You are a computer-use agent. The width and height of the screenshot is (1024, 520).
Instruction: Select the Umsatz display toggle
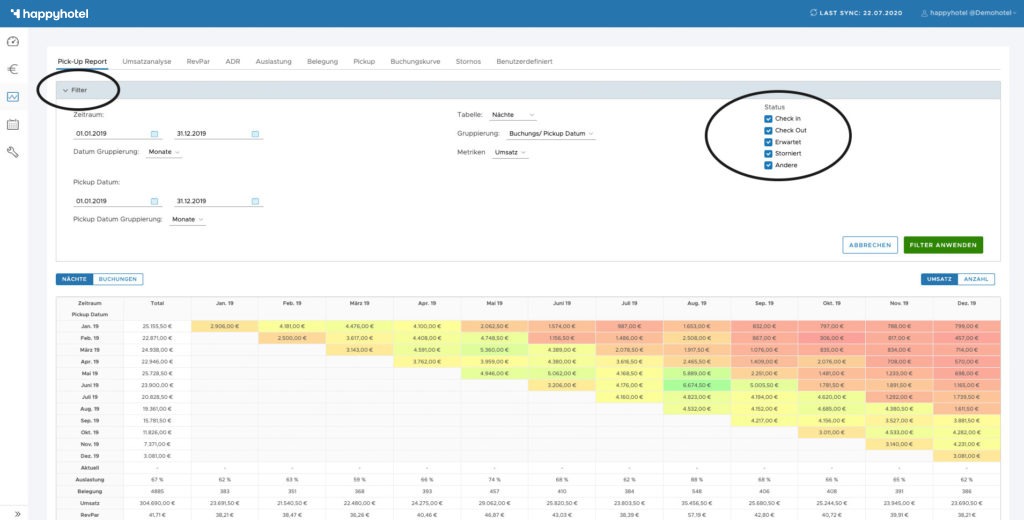pos(939,279)
